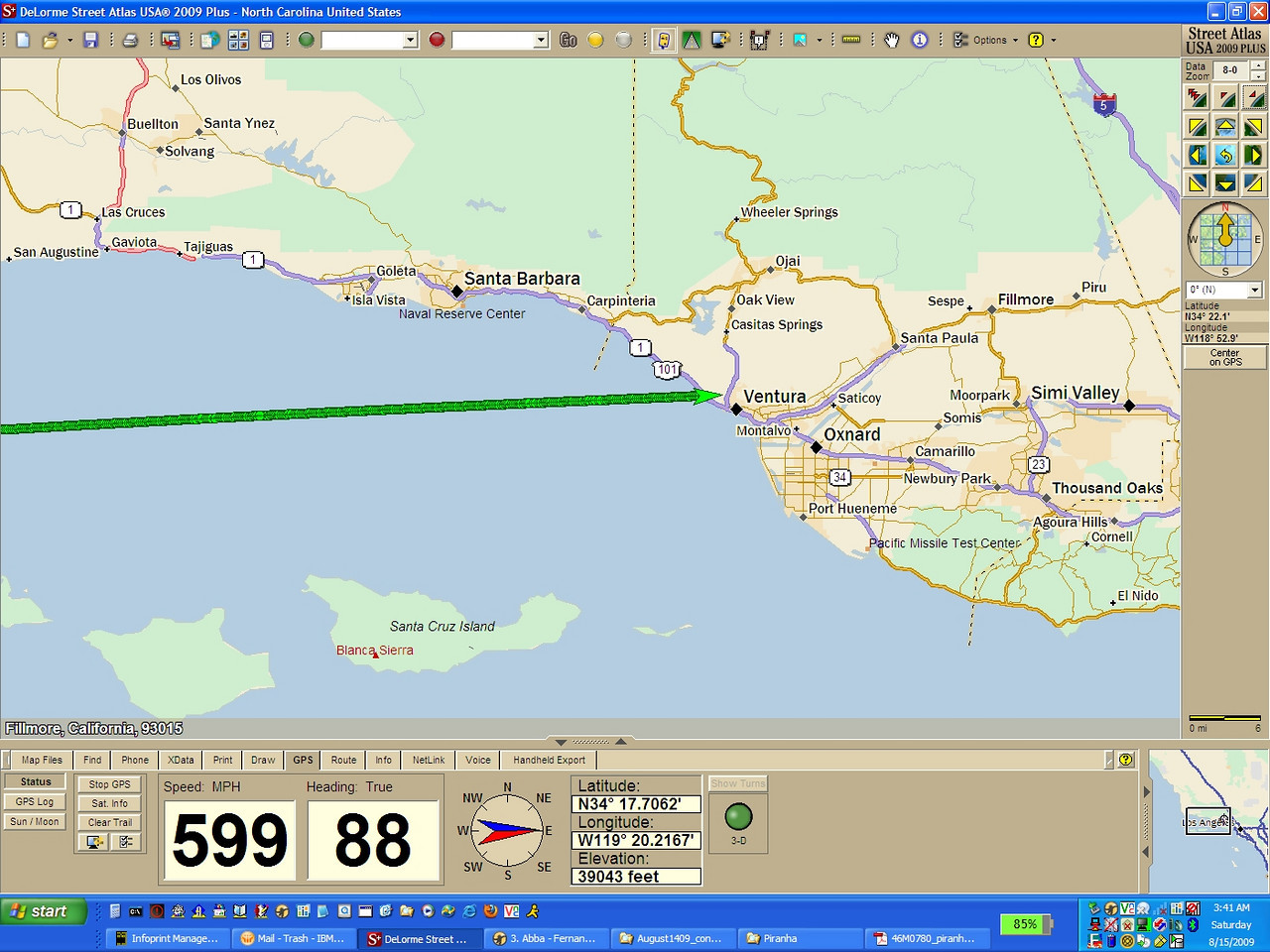The height and width of the screenshot is (952, 1270).
Task: Click the heading compass dial in GPS panel
Action: coord(508,832)
